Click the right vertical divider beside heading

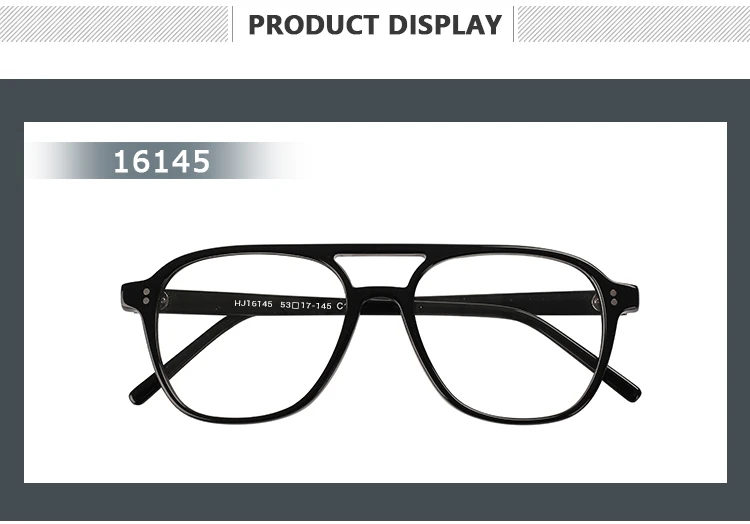pyautogui.click(x=513, y=24)
